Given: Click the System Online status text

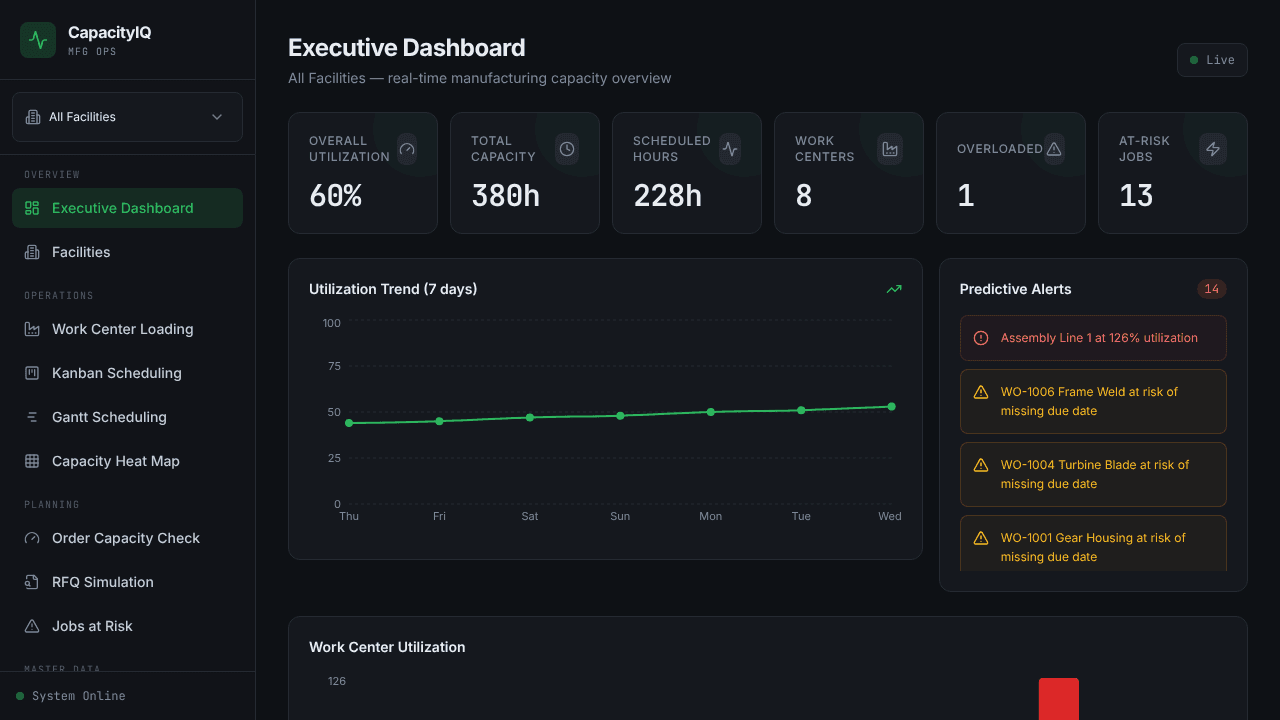Looking at the screenshot, I should (79, 696).
